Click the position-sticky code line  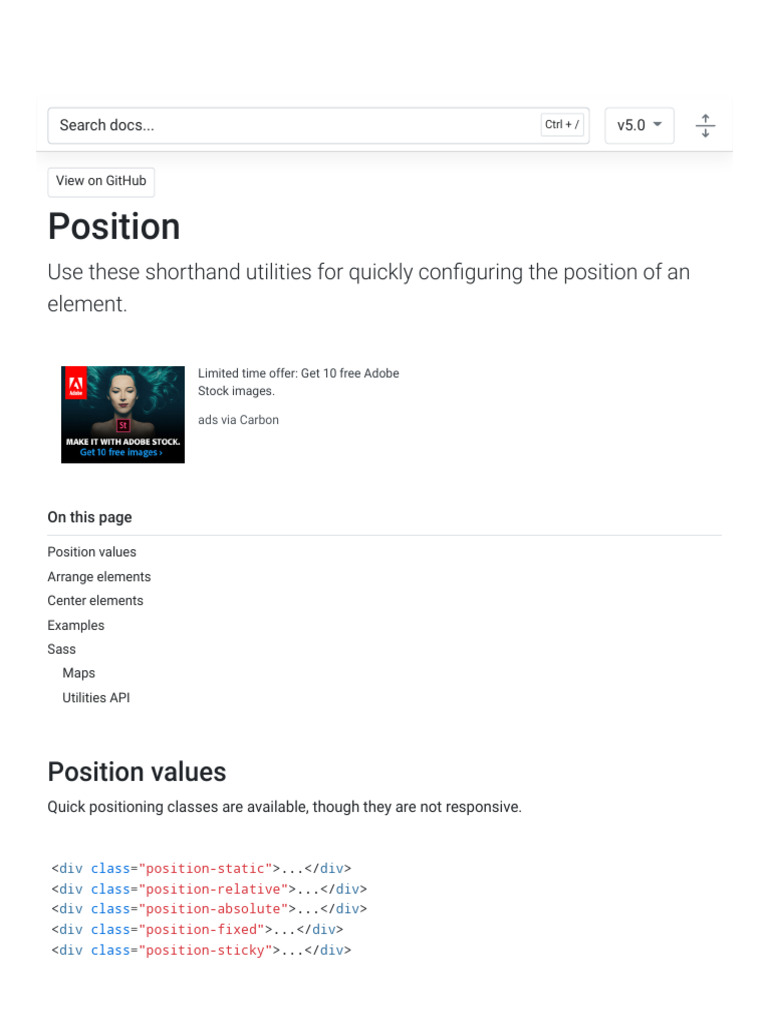click(201, 950)
